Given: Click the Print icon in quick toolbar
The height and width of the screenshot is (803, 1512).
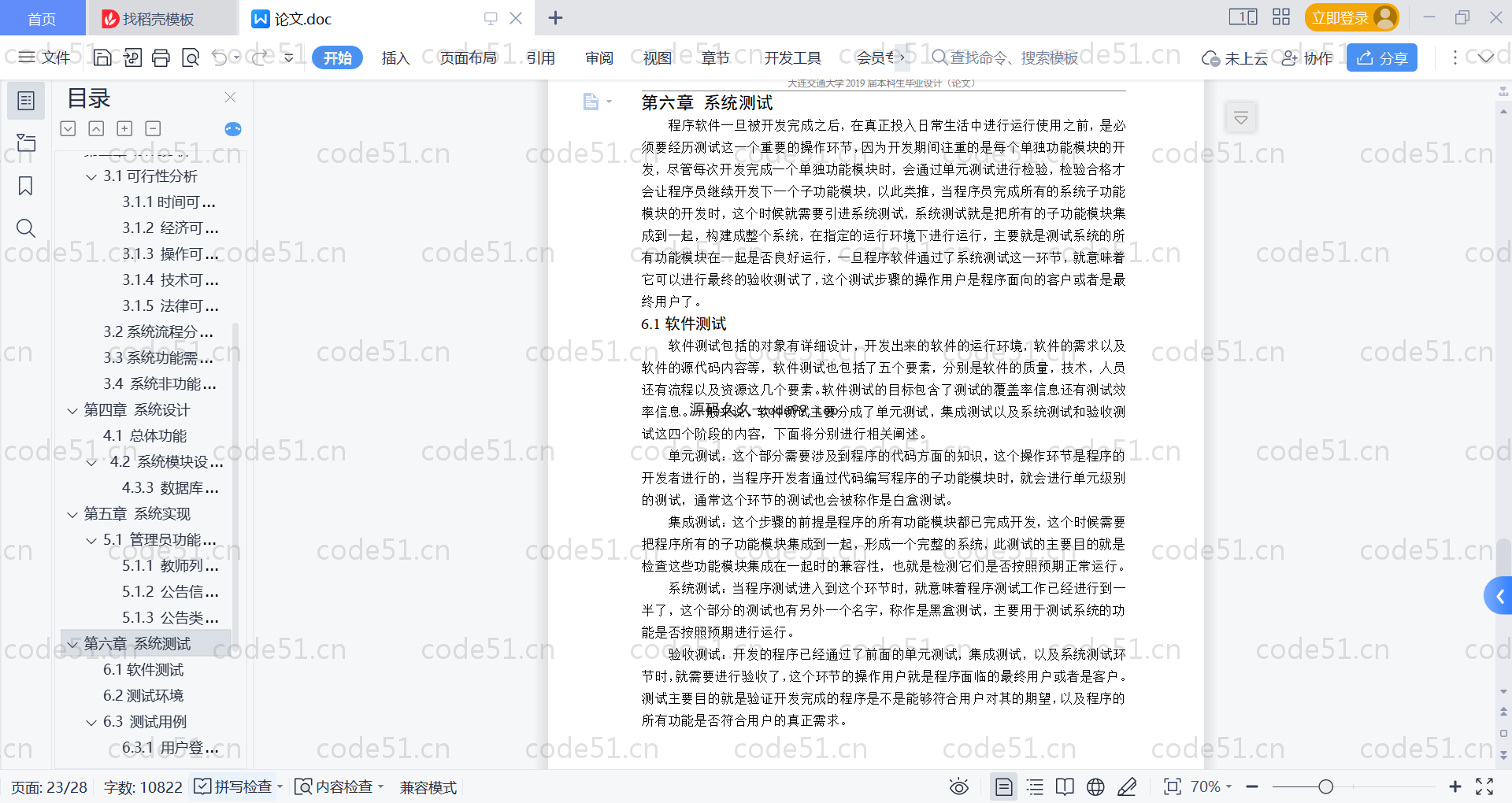Looking at the screenshot, I should (161, 57).
